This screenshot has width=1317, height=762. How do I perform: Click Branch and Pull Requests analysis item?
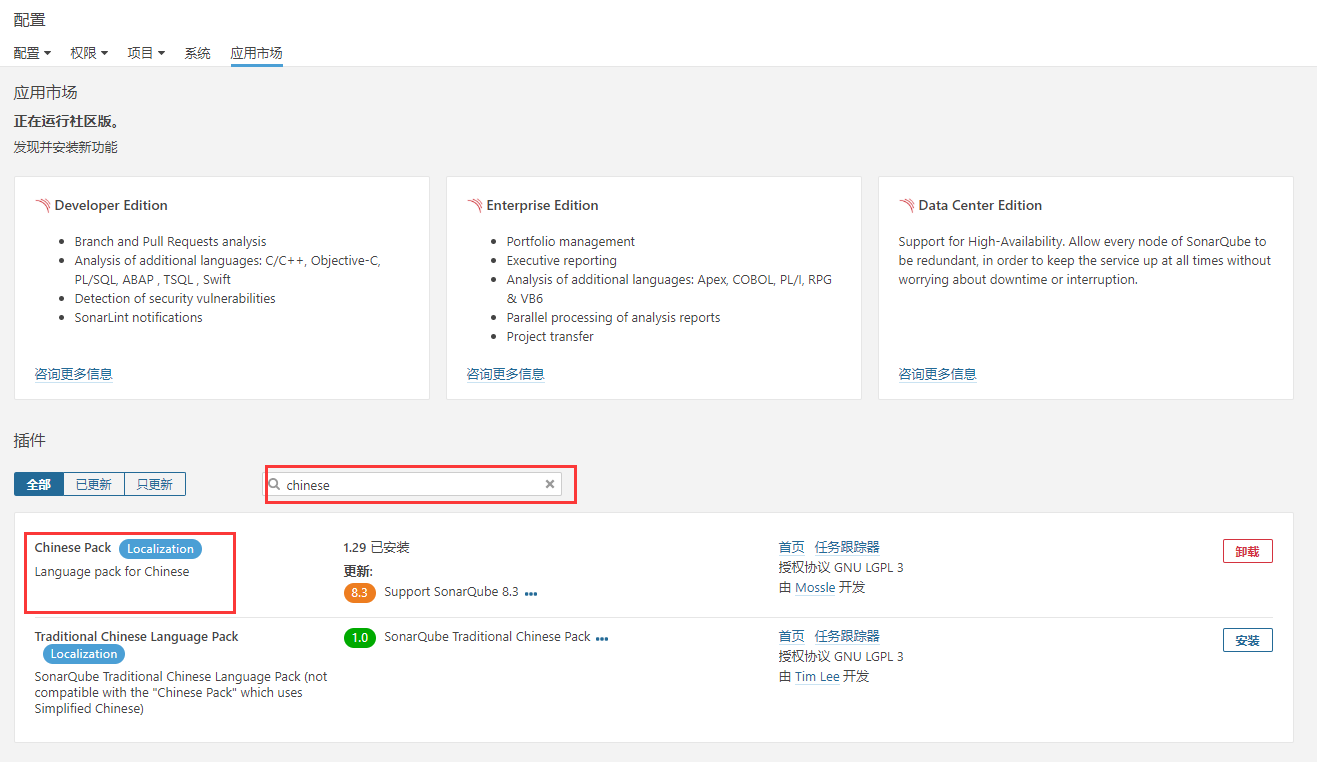pyautogui.click(x=170, y=241)
